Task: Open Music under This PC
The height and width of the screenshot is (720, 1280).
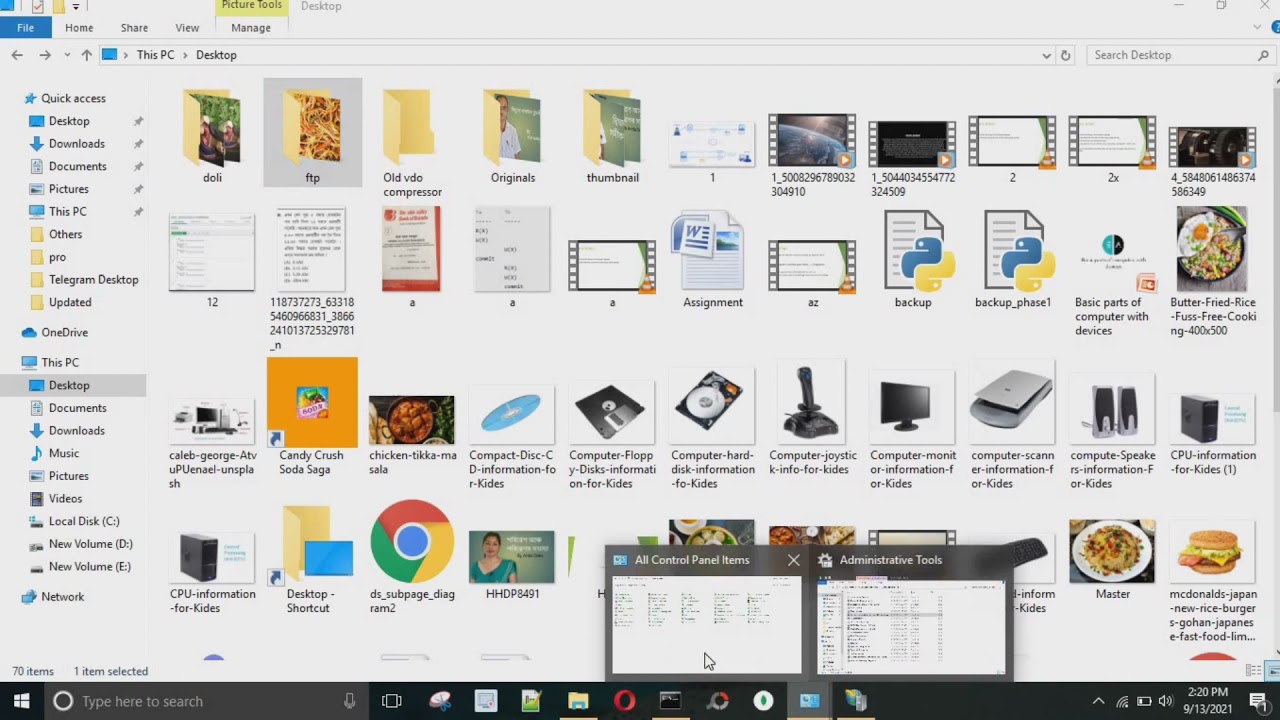Action: click(x=64, y=453)
